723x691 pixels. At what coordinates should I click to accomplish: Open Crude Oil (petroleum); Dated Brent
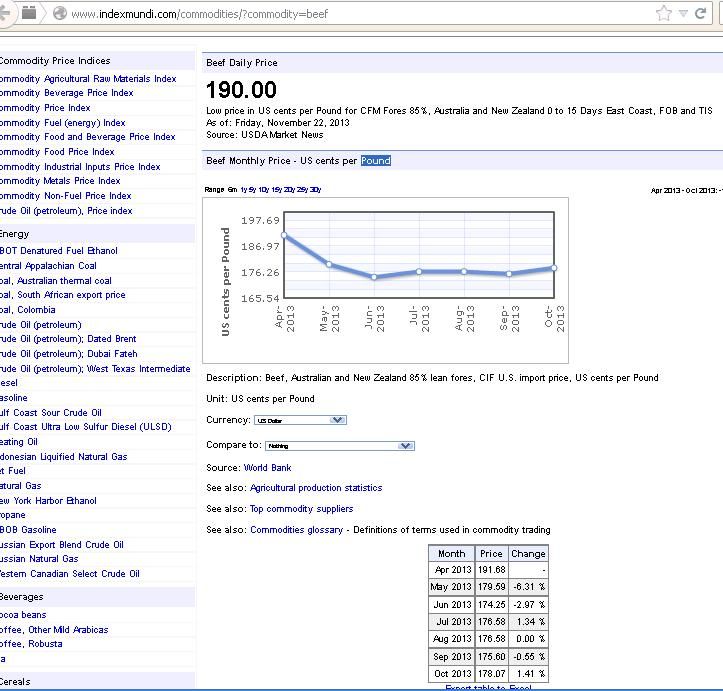68,339
